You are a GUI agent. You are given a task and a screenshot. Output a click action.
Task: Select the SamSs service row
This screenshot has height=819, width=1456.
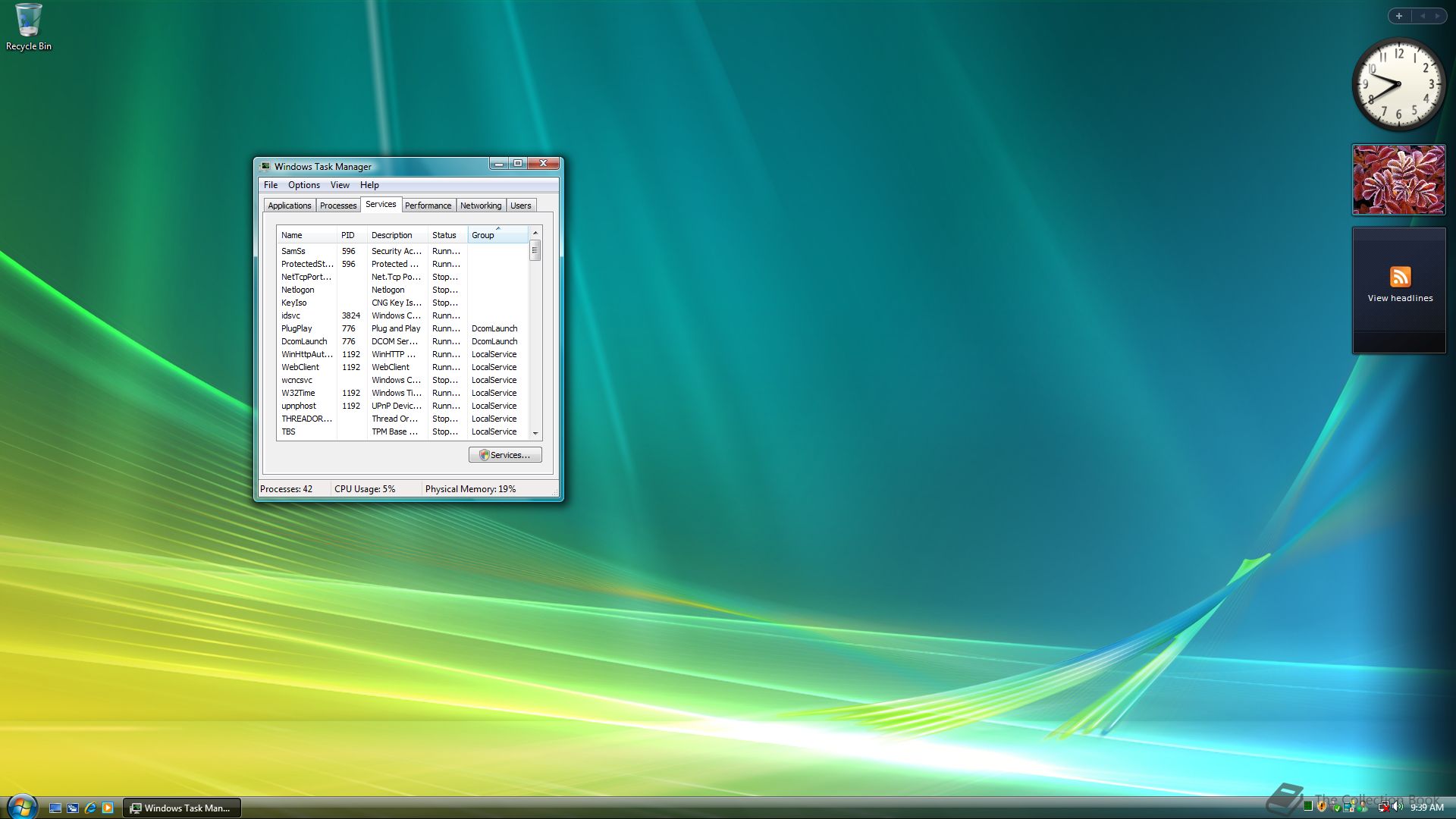pos(402,251)
